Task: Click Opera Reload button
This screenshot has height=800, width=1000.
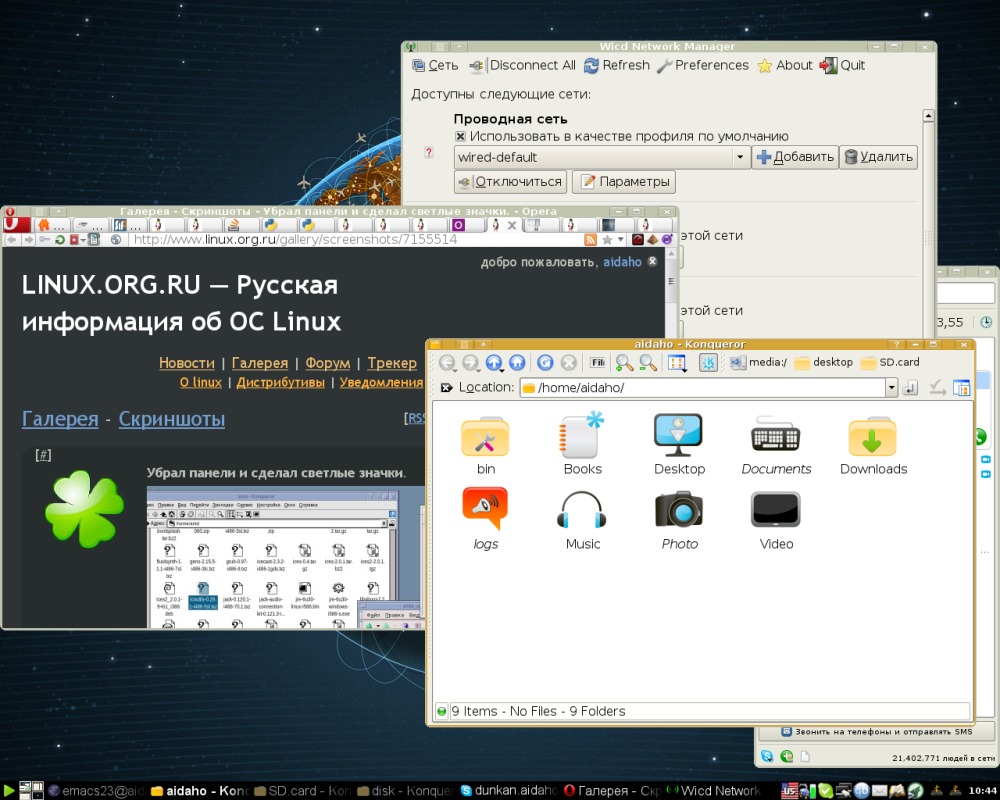Action: coord(59,240)
